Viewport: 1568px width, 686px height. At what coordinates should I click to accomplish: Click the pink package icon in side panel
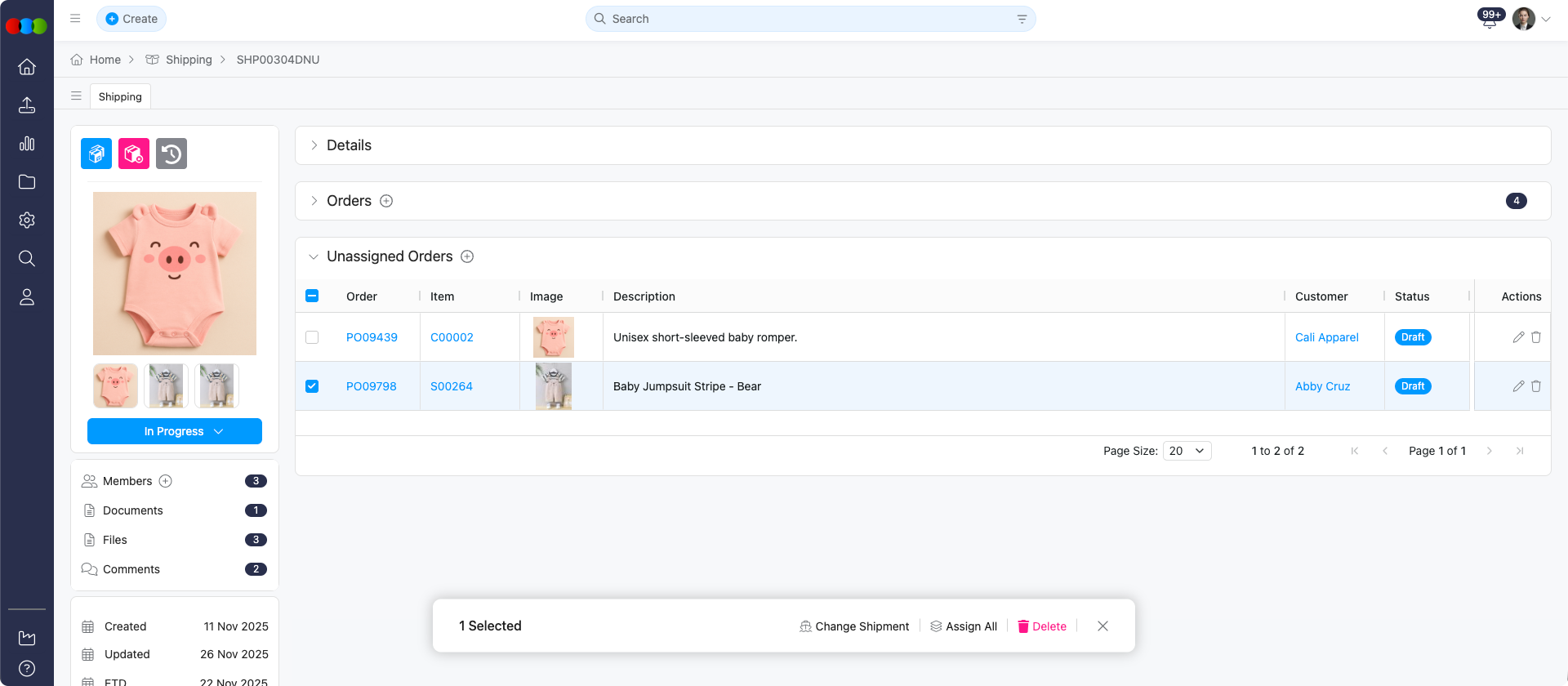coord(134,154)
